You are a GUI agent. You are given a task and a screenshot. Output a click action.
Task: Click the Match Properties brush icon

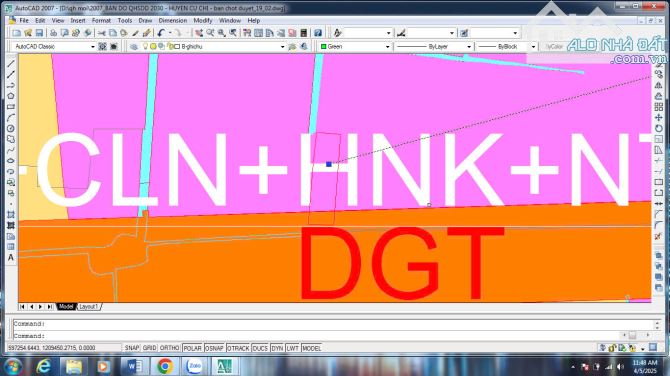click(135, 33)
